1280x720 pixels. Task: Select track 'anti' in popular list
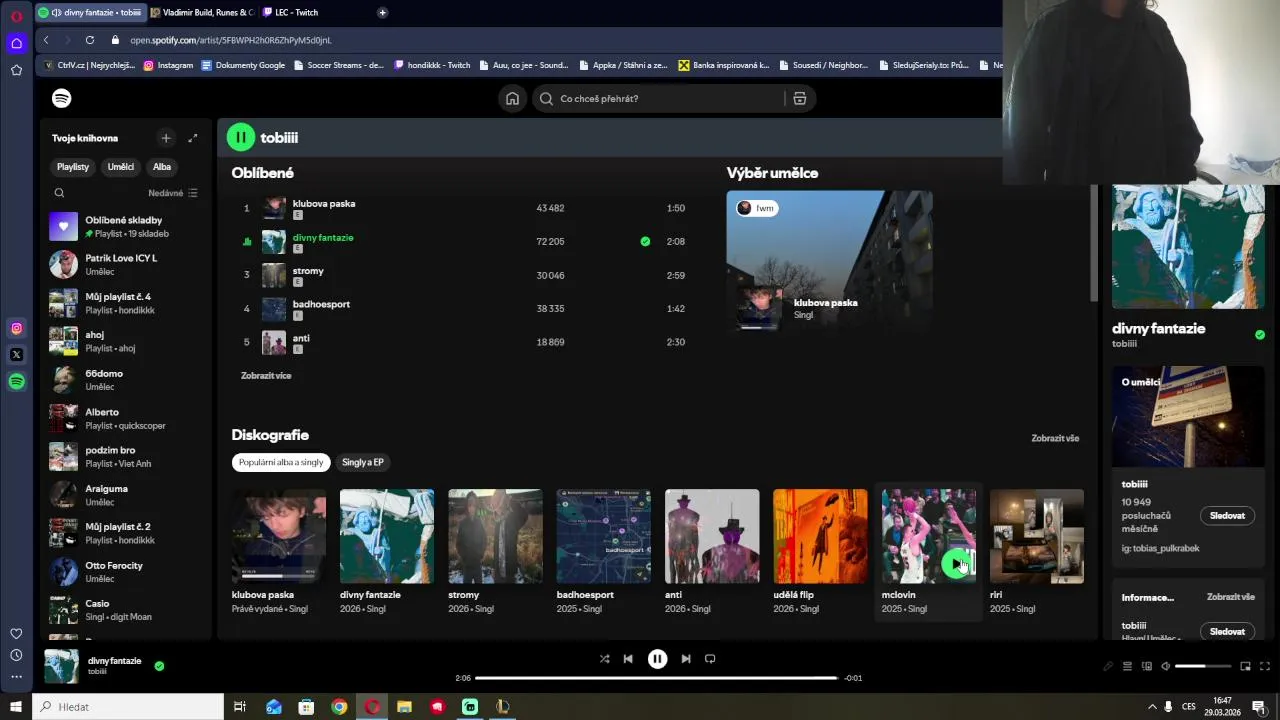click(464, 342)
